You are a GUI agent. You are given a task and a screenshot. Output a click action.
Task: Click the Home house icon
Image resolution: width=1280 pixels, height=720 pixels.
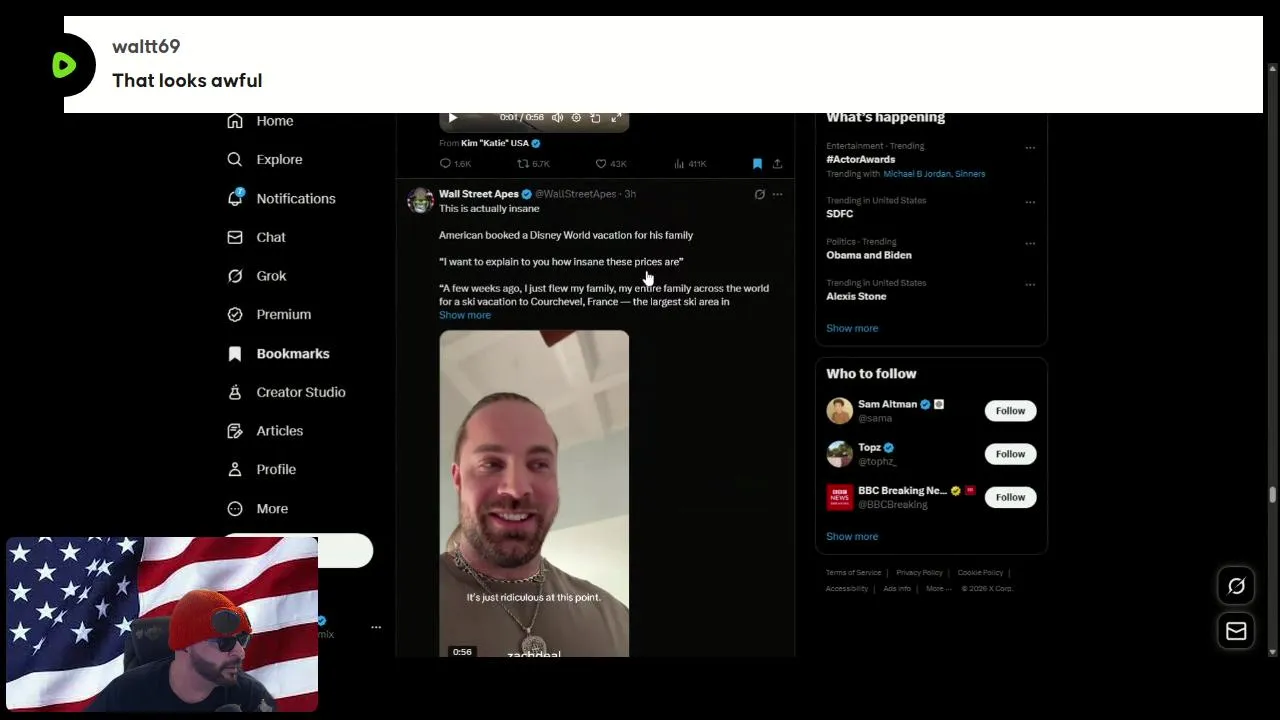[x=235, y=121]
